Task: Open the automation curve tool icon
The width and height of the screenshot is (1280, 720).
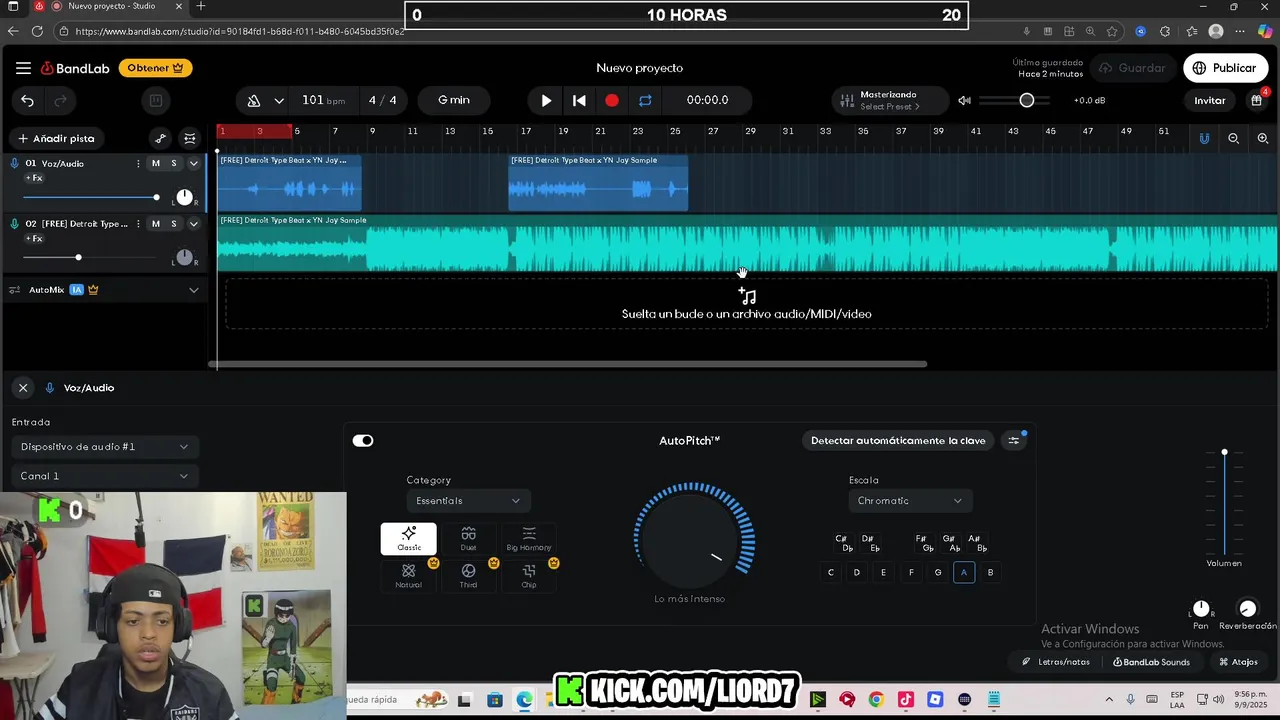Action: tap(160, 138)
